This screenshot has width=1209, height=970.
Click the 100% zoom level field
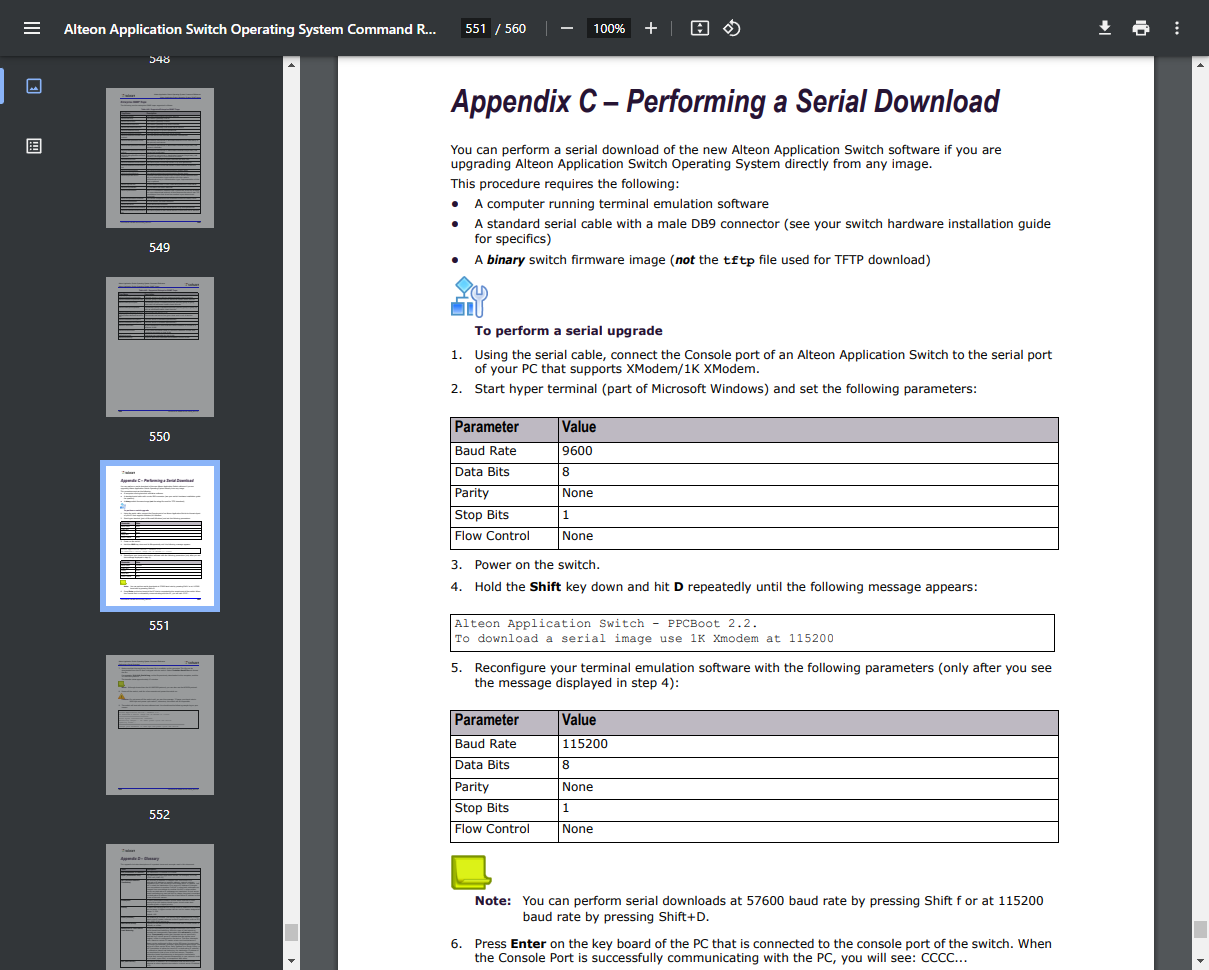click(609, 28)
